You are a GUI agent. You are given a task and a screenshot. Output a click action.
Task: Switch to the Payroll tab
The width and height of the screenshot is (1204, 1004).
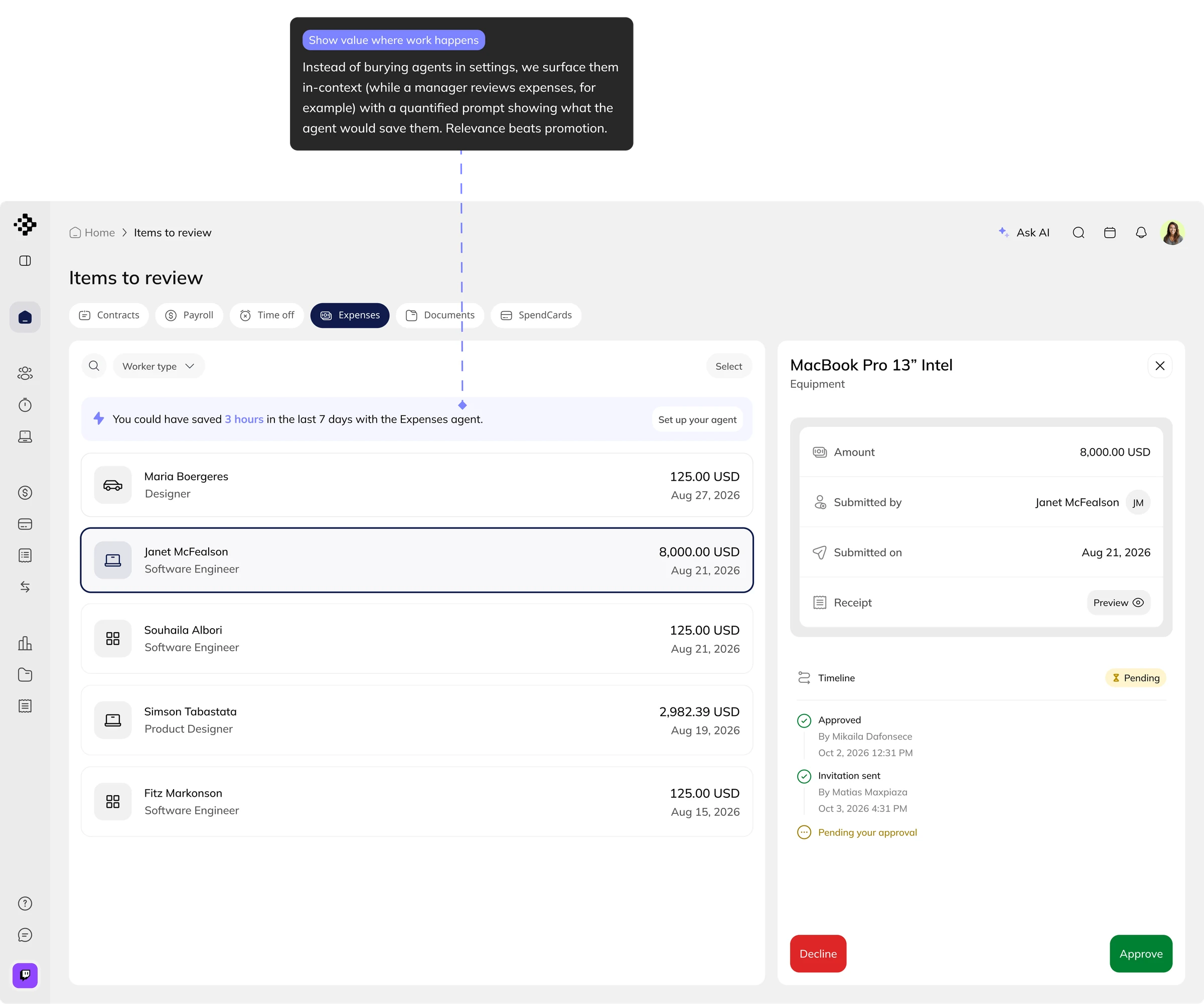[x=189, y=316]
